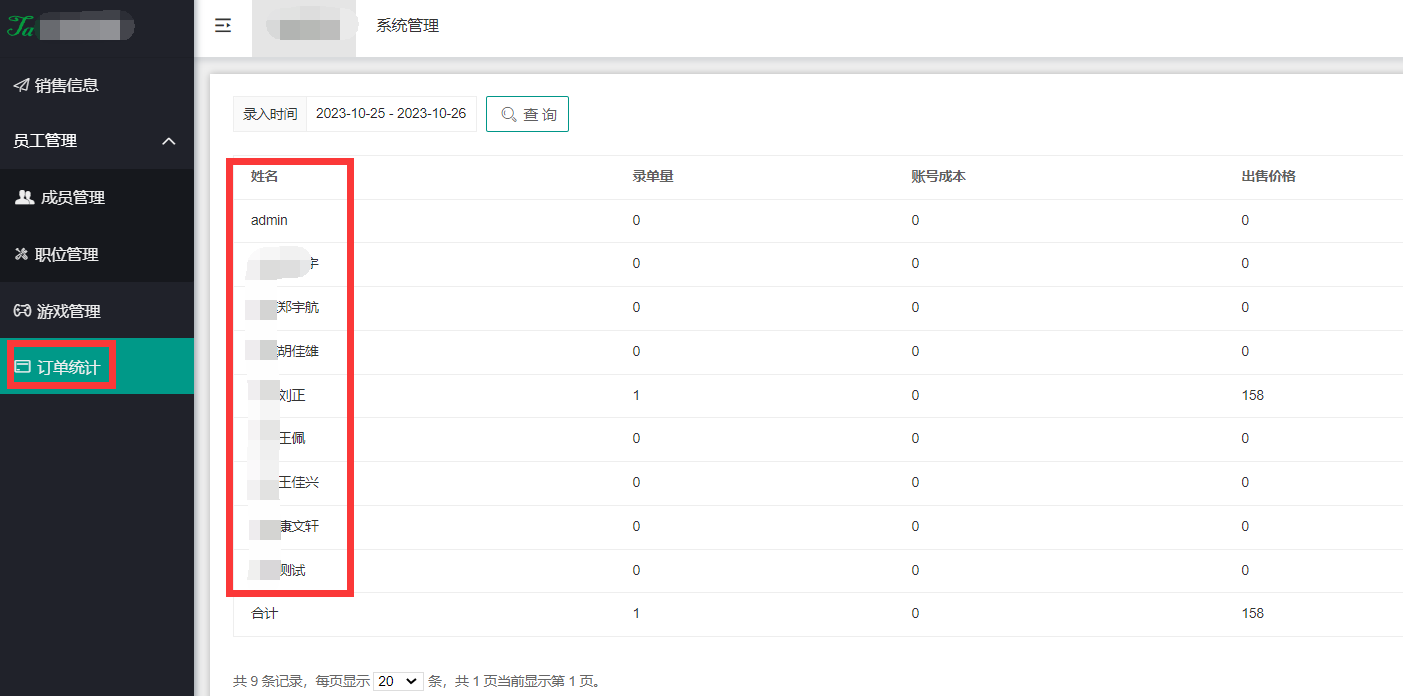The height and width of the screenshot is (696, 1403).
Task: Click the 出售价格 column header
Action: 1268,176
